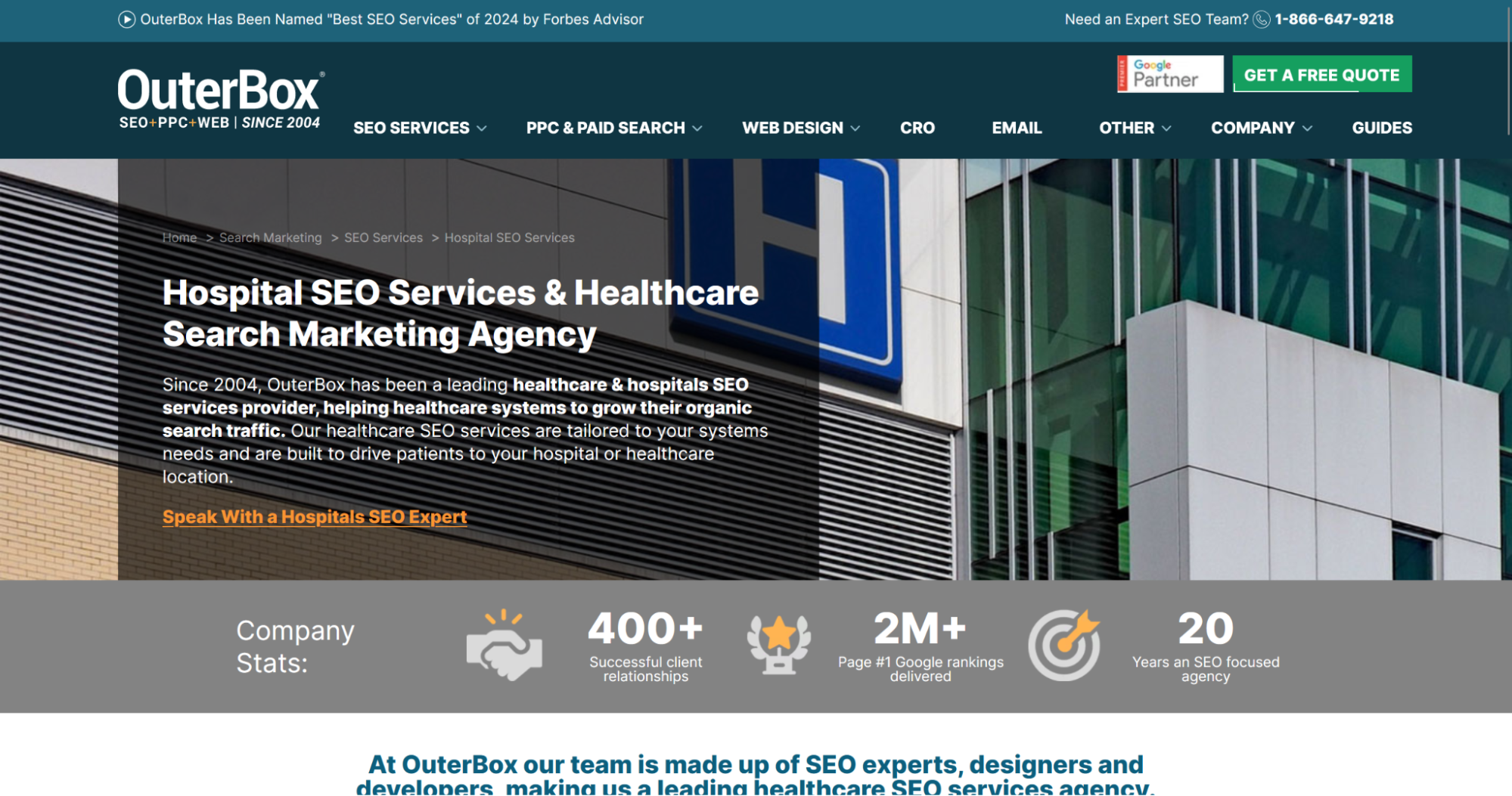Go to the GUIDES nav item

pos(1382,128)
